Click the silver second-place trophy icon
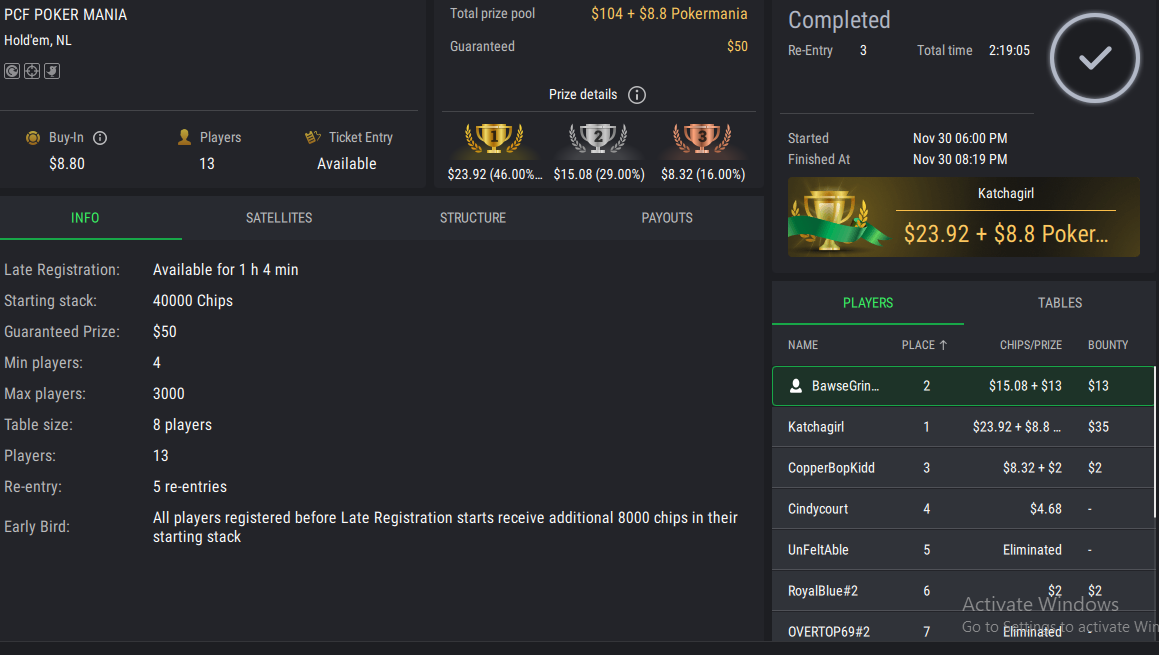Screen dimensions: 1159x655 (598, 139)
